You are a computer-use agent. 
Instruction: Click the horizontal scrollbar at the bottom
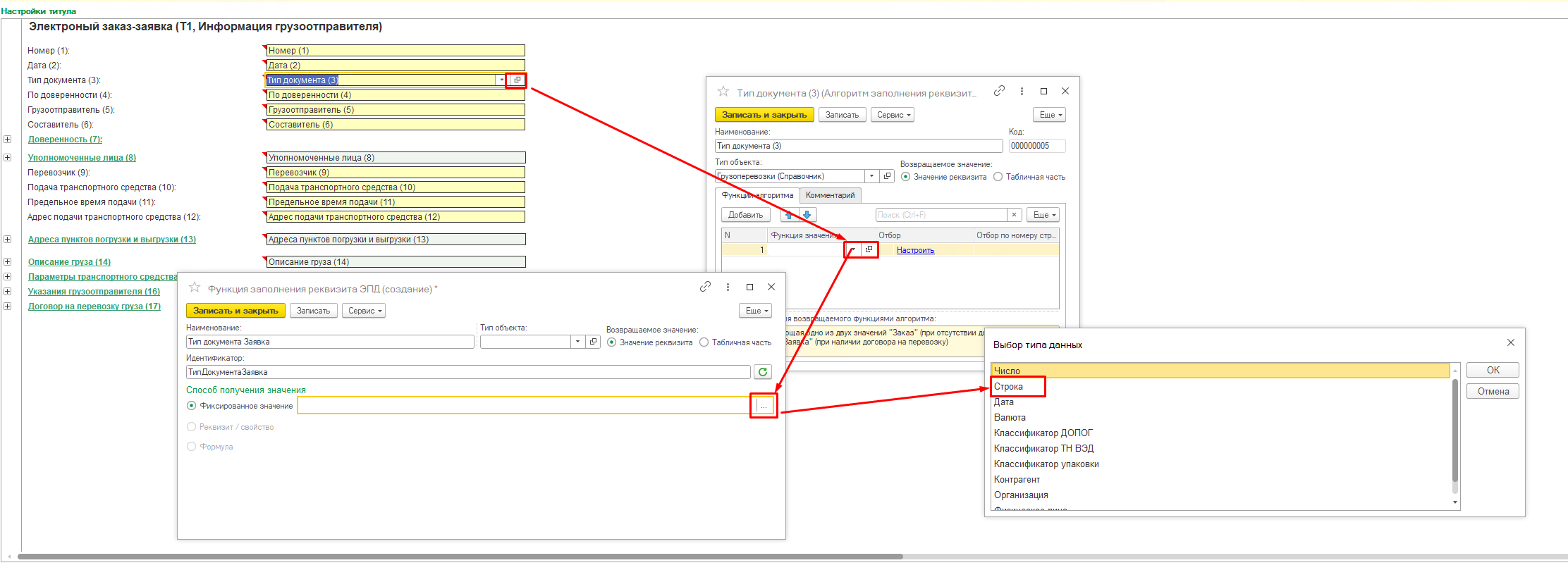[x=460, y=557]
